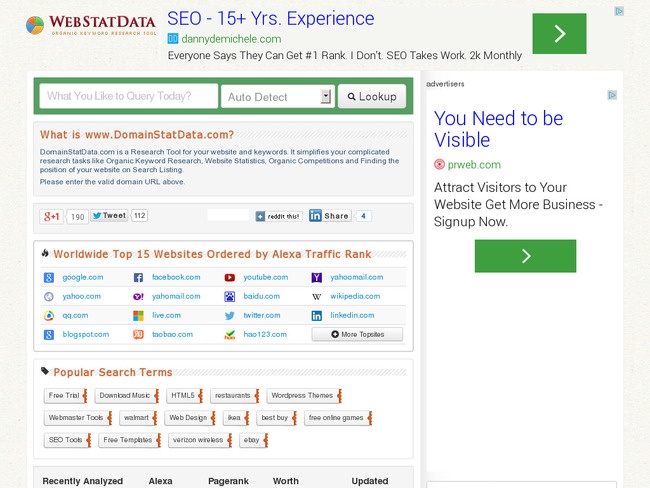Viewport: 650px width, 488px height.
Task: Click the Wikipedia W favicon
Action: point(317,296)
